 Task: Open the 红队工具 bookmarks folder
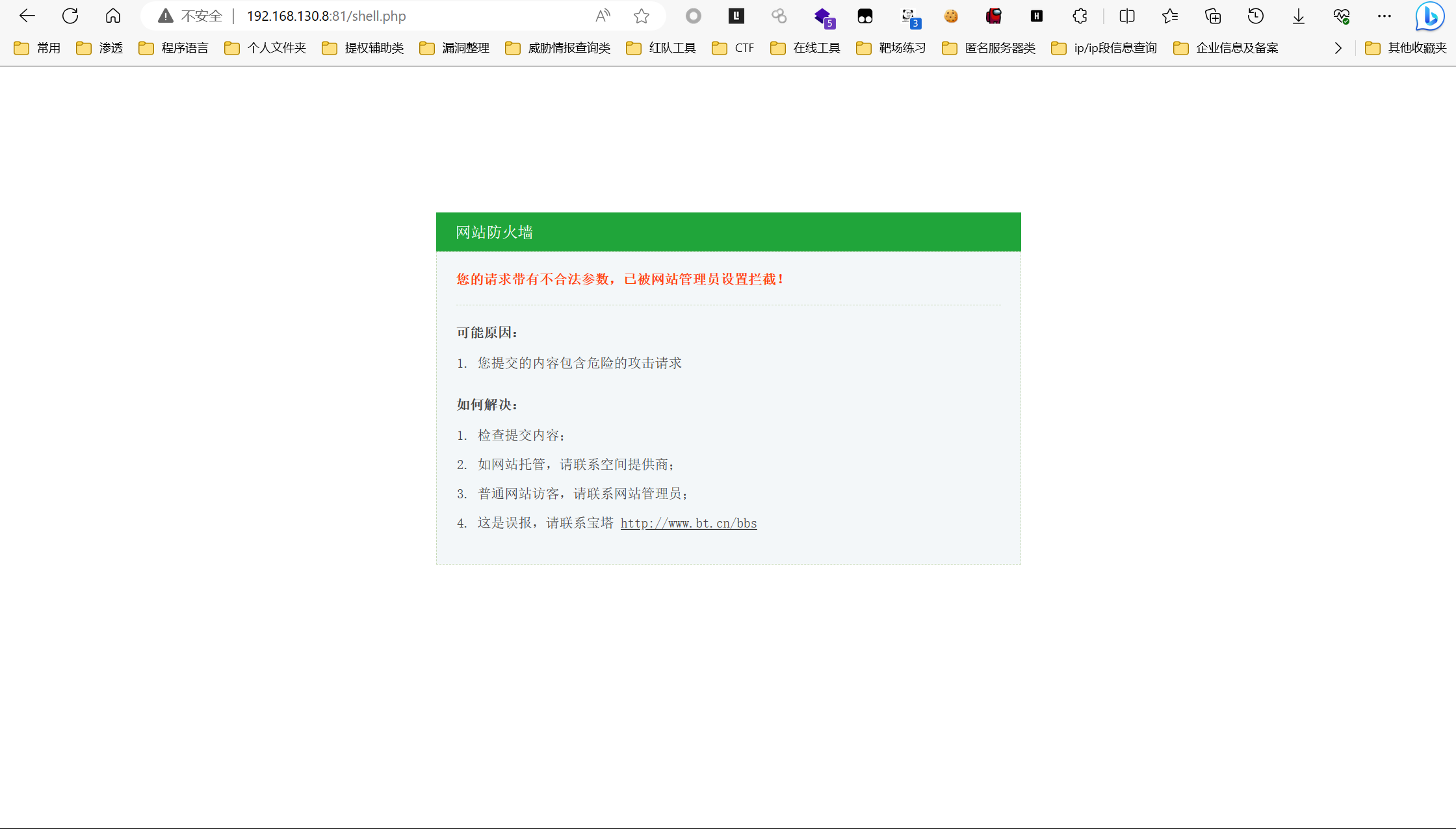coord(661,47)
